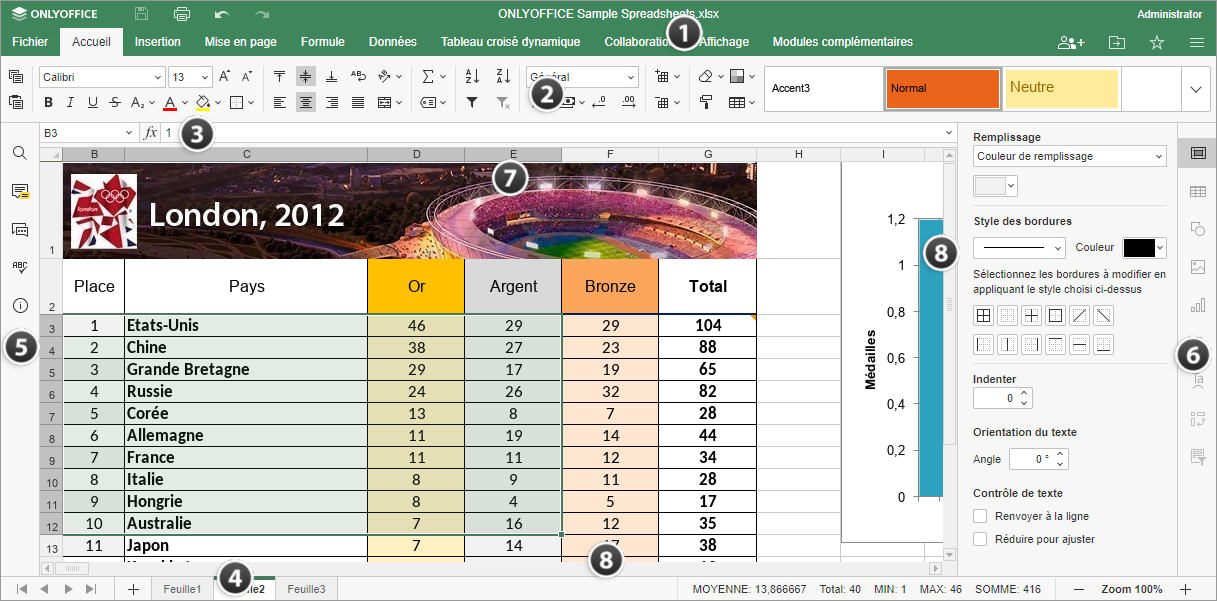This screenshot has width=1217, height=601.
Task: Sort descending Z to A
Action: point(504,77)
